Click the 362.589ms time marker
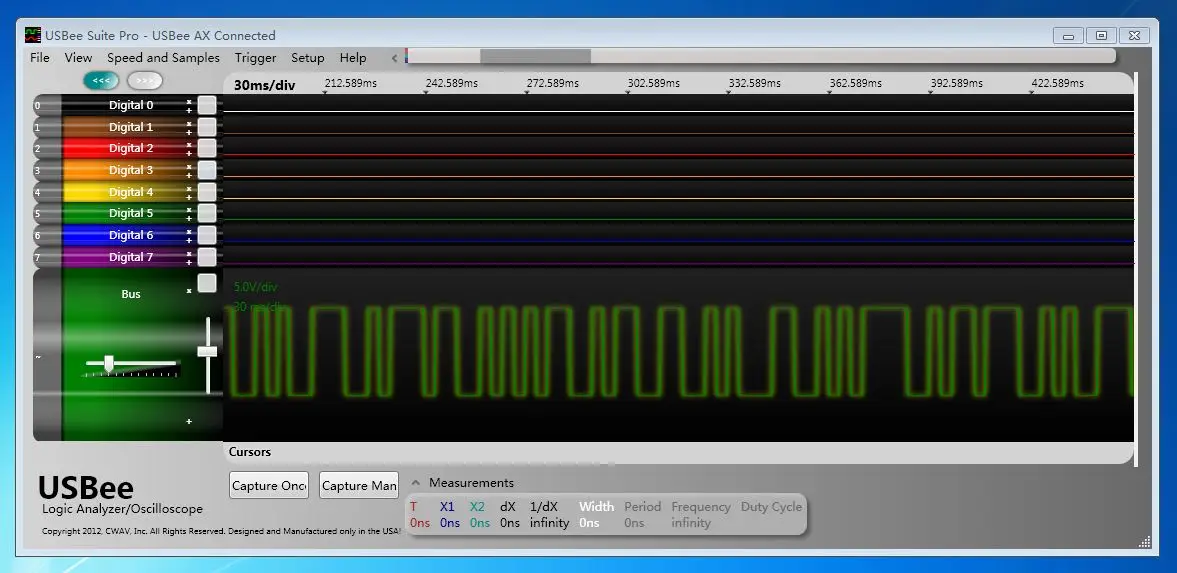This screenshot has height=573, width=1177. 856,83
